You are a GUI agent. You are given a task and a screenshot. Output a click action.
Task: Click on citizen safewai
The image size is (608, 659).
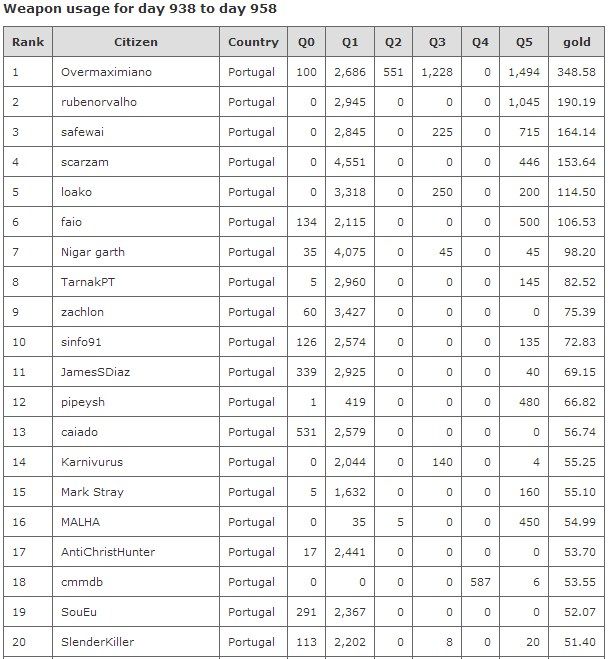82,132
